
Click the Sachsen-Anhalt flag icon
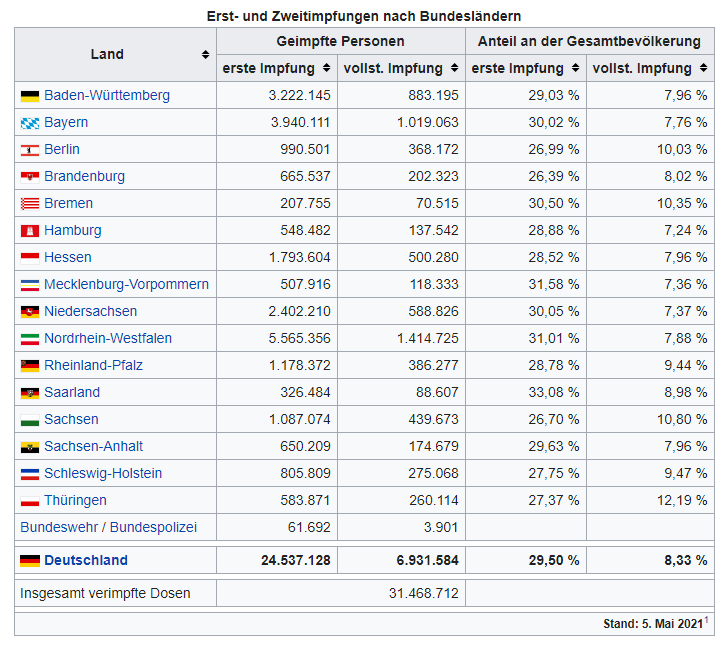(x=30, y=447)
